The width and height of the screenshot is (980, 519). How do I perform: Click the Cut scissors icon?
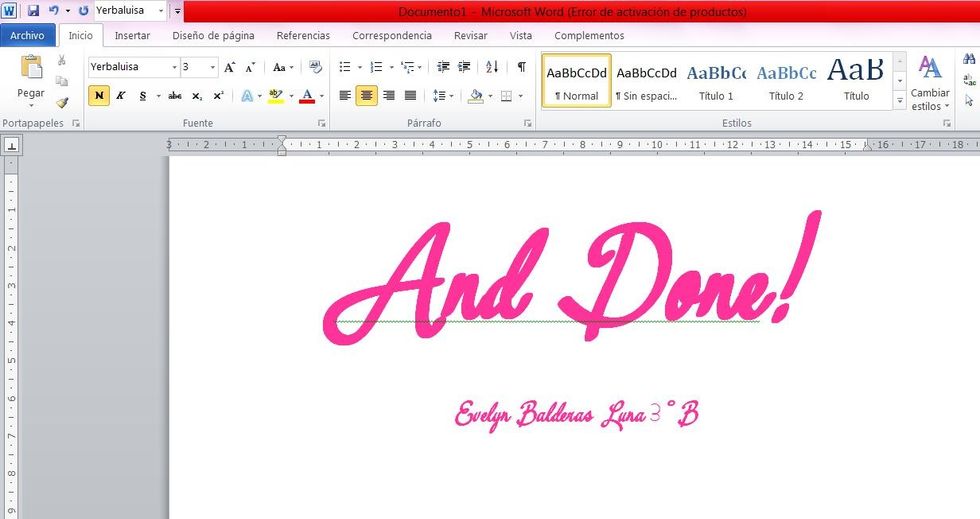pyautogui.click(x=61, y=60)
